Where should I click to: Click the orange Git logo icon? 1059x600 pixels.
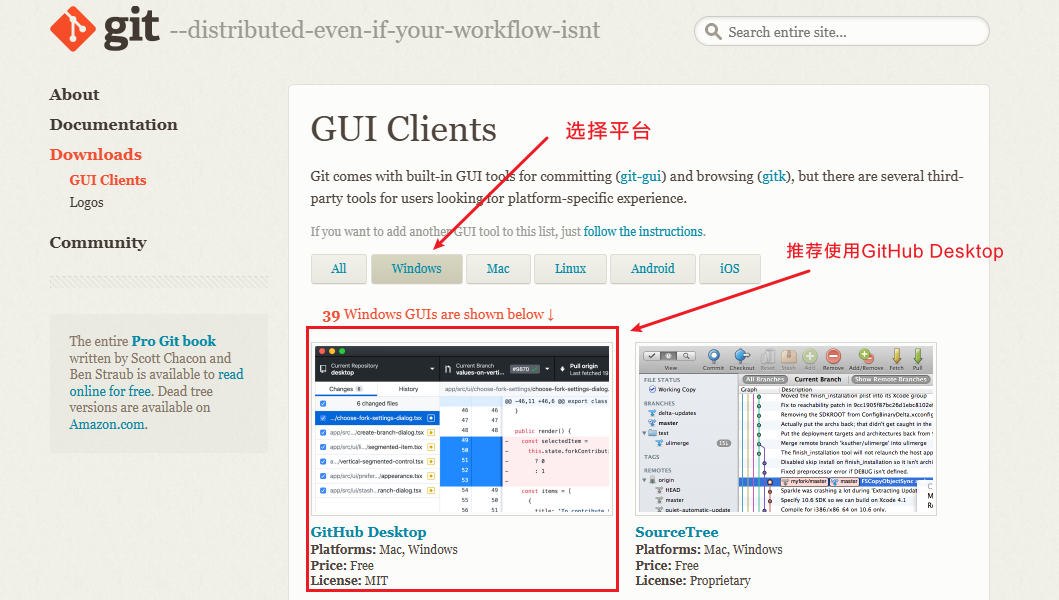[x=73, y=29]
